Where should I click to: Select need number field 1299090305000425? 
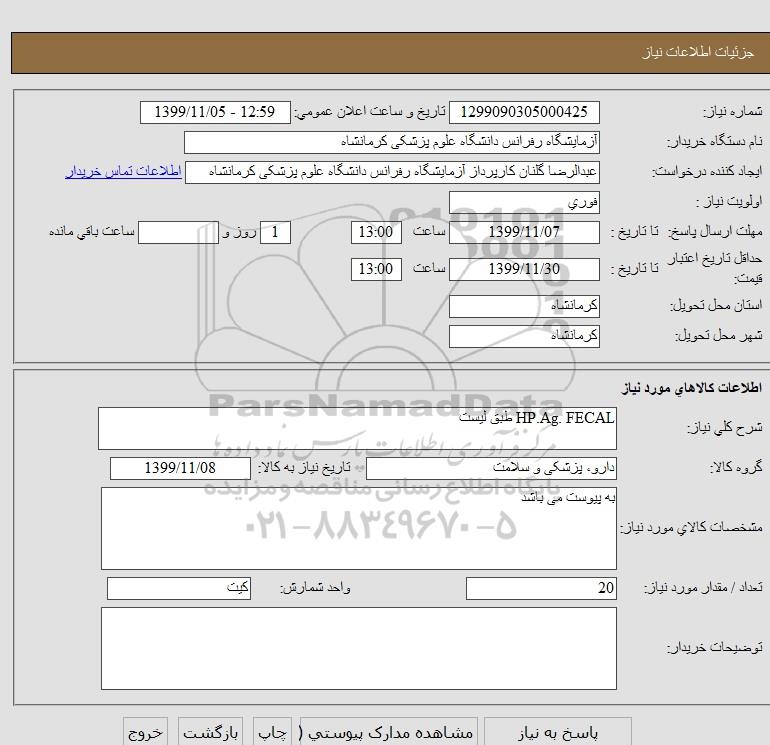pyautogui.click(x=524, y=112)
